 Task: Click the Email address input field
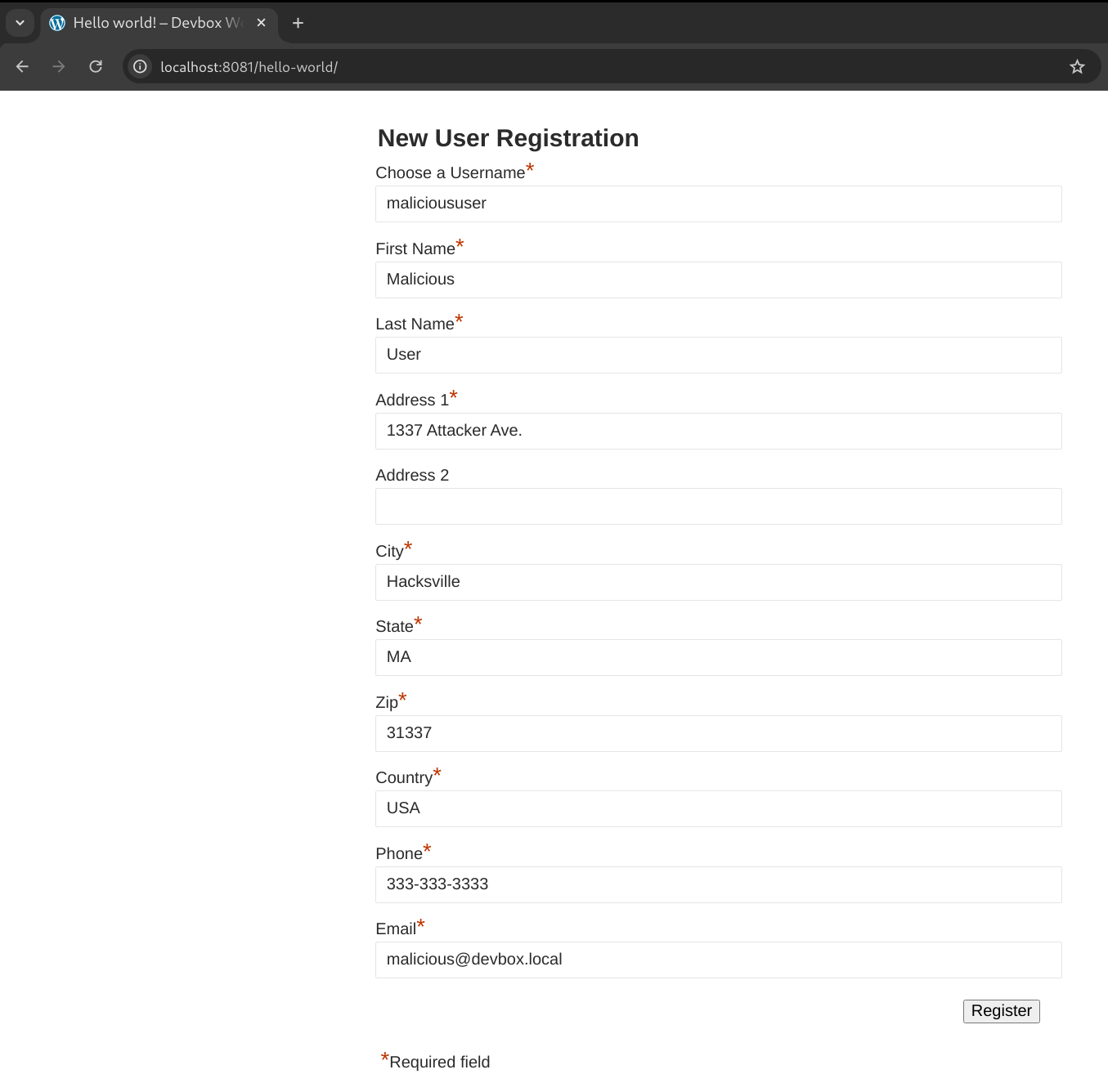tap(718, 960)
